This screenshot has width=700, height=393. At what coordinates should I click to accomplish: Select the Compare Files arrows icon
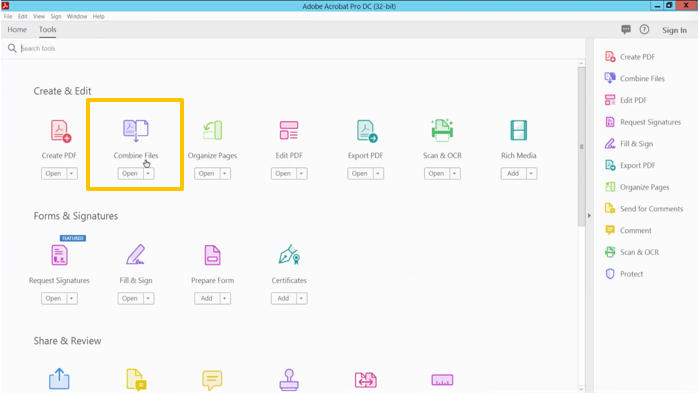pyautogui.click(x=366, y=380)
